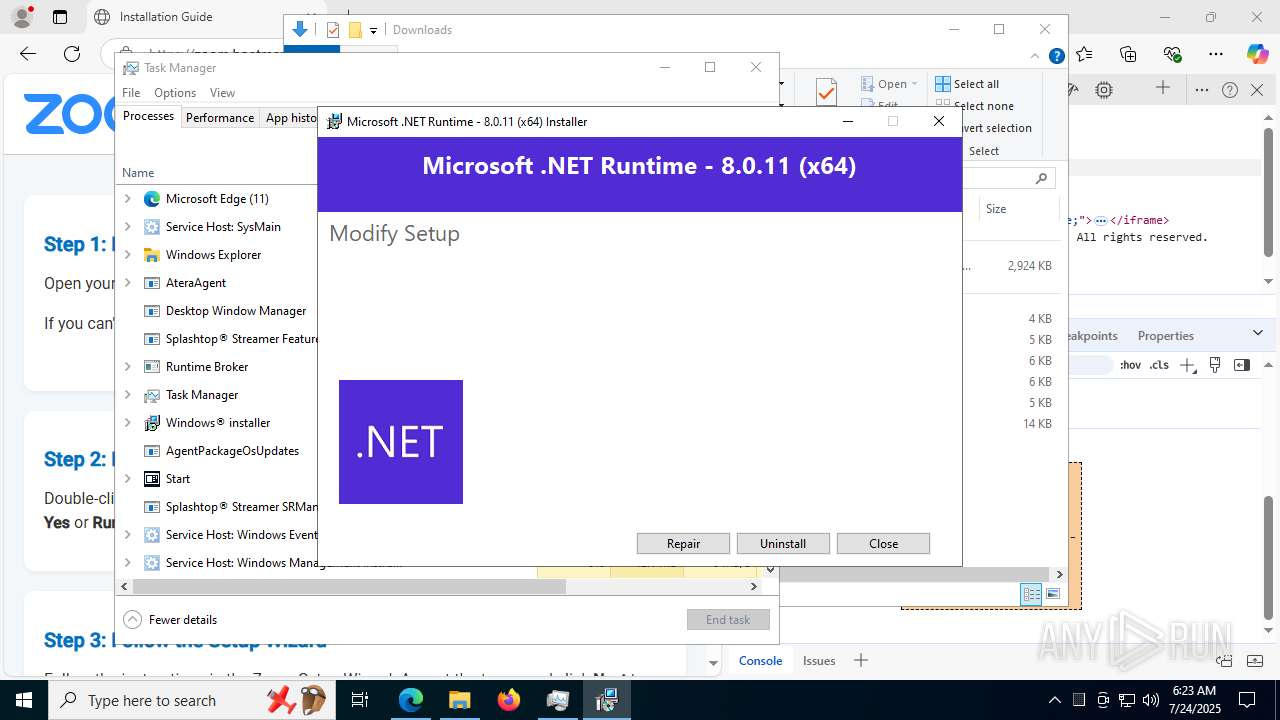The height and width of the screenshot is (720, 1280).
Task: Select the AteraAgent process icon
Action: 152,283
